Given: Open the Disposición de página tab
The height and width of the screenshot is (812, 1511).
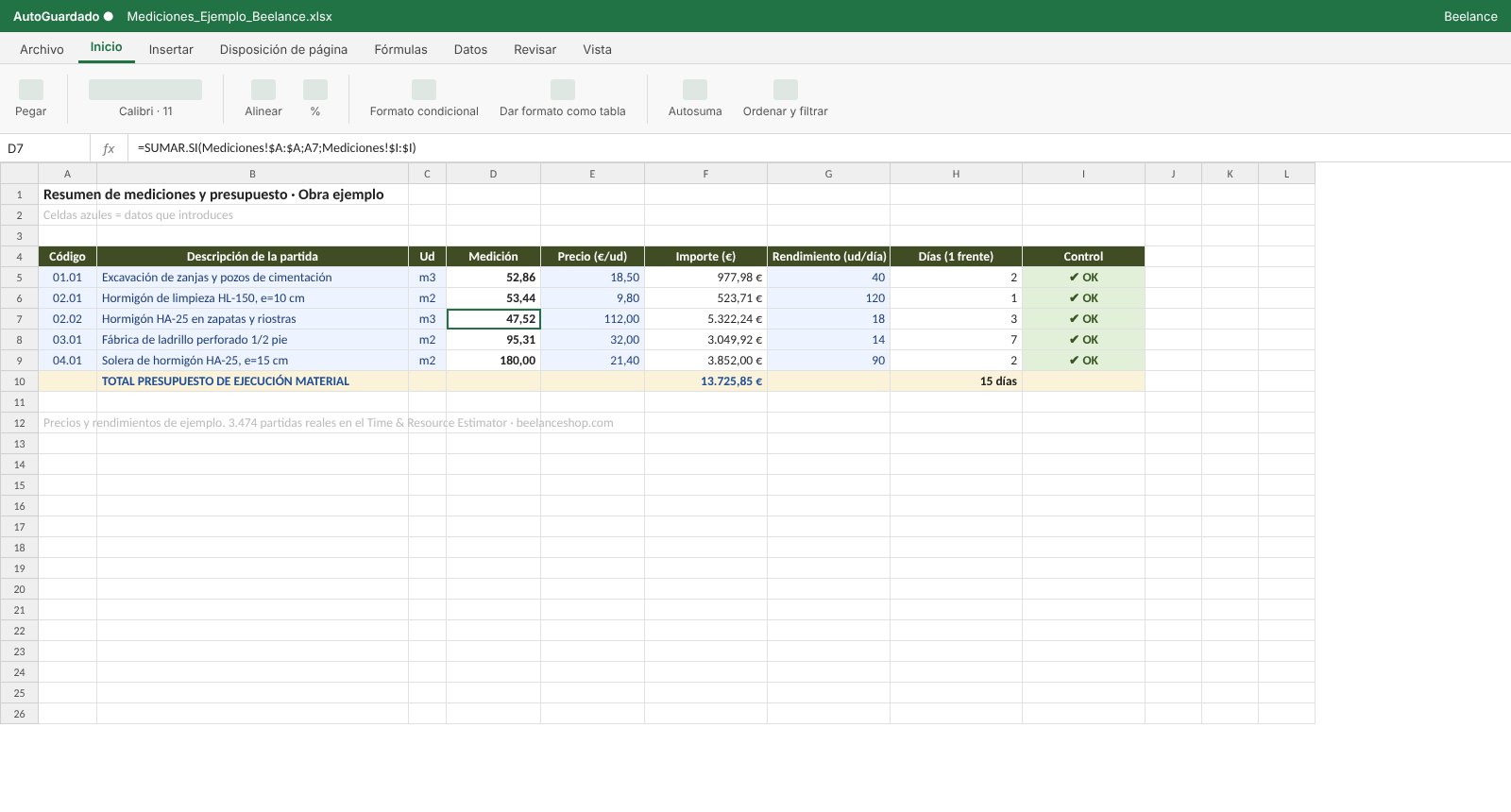Looking at the screenshot, I should [x=283, y=49].
